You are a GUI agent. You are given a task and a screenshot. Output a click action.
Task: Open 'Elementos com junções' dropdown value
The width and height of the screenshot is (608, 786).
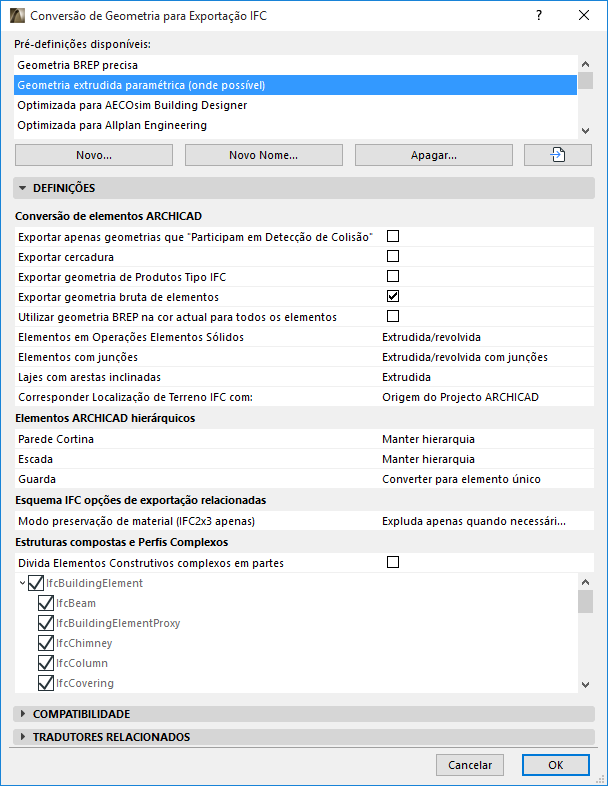click(x=465, y=357)
